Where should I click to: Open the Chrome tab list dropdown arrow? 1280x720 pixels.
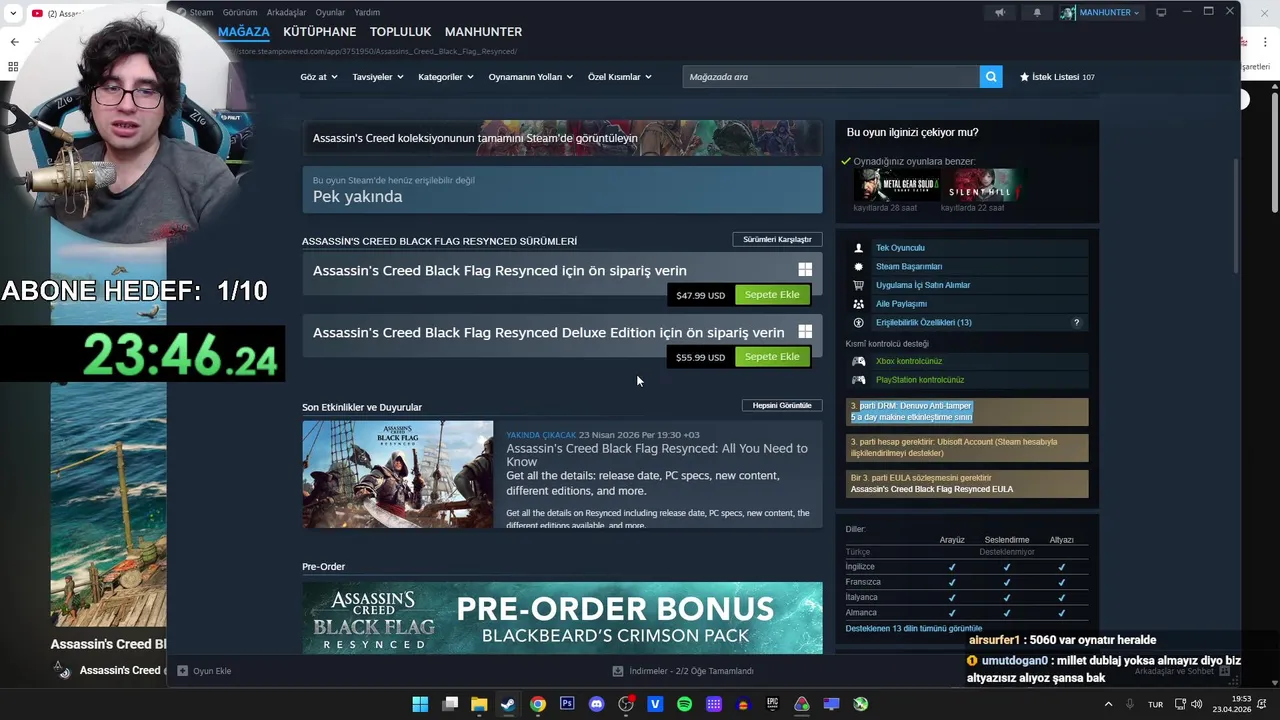[x=13, y=13]
